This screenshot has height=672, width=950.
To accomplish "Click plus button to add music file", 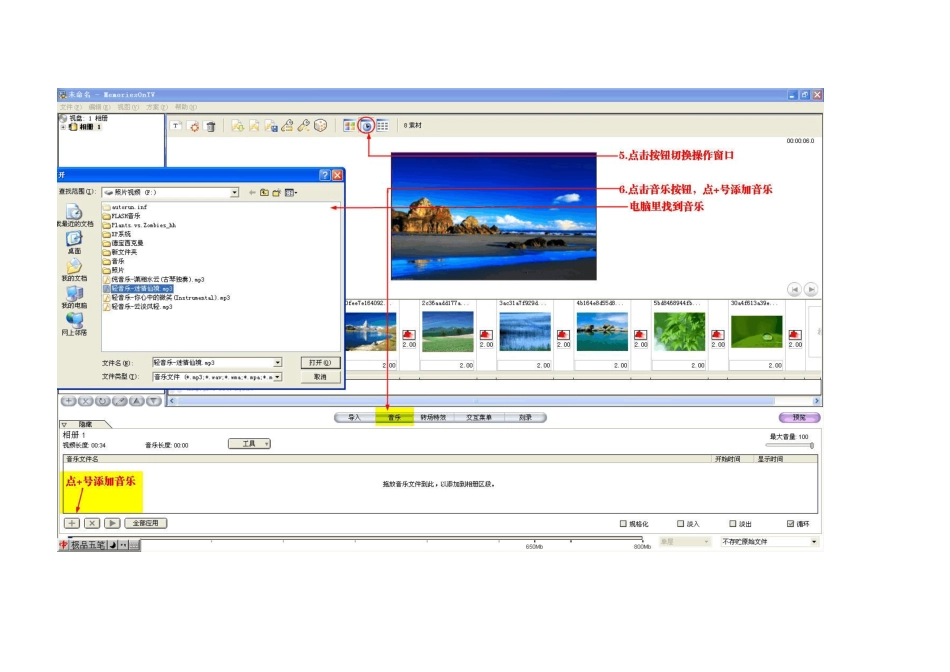I will point(71,523).
